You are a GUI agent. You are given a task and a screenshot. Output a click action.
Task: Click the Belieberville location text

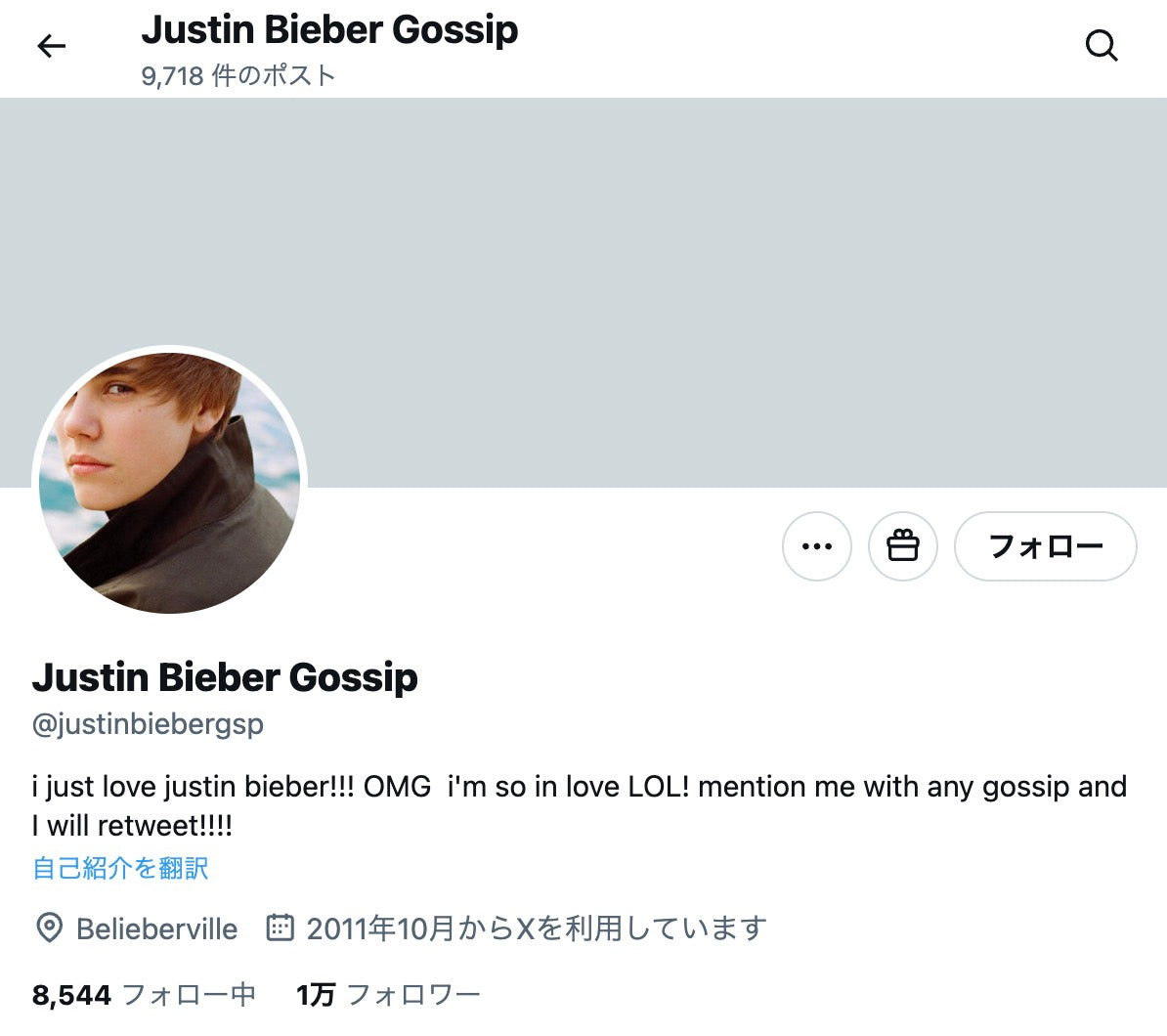point(156,928)
